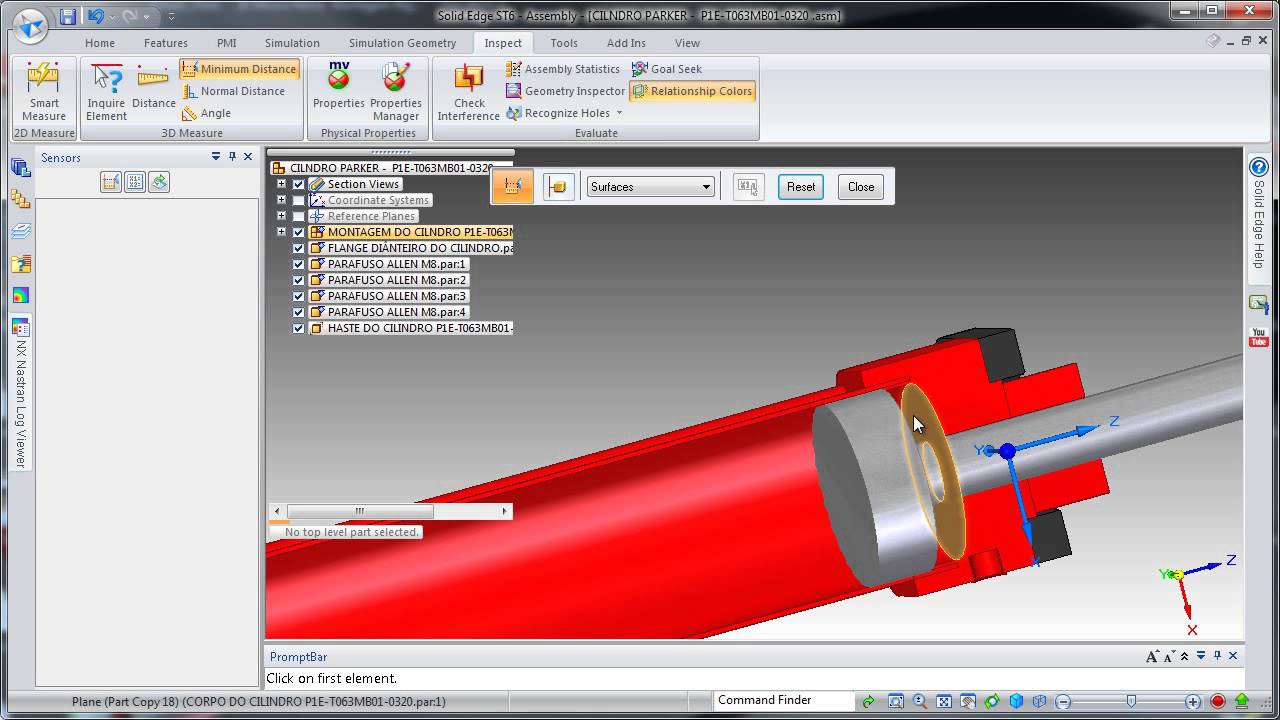Click the red record button in status bar
The width and height of the screenshot is (1280, 720).
tap(1217, 701)
